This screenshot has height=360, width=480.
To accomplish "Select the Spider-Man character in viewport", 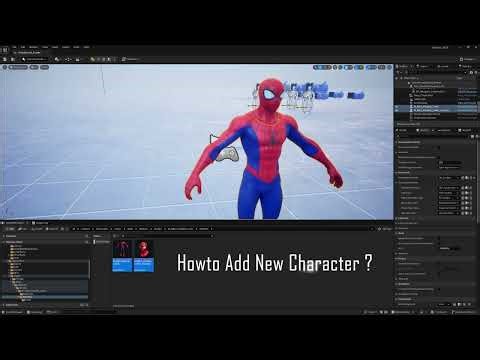I will coord(267,147).
